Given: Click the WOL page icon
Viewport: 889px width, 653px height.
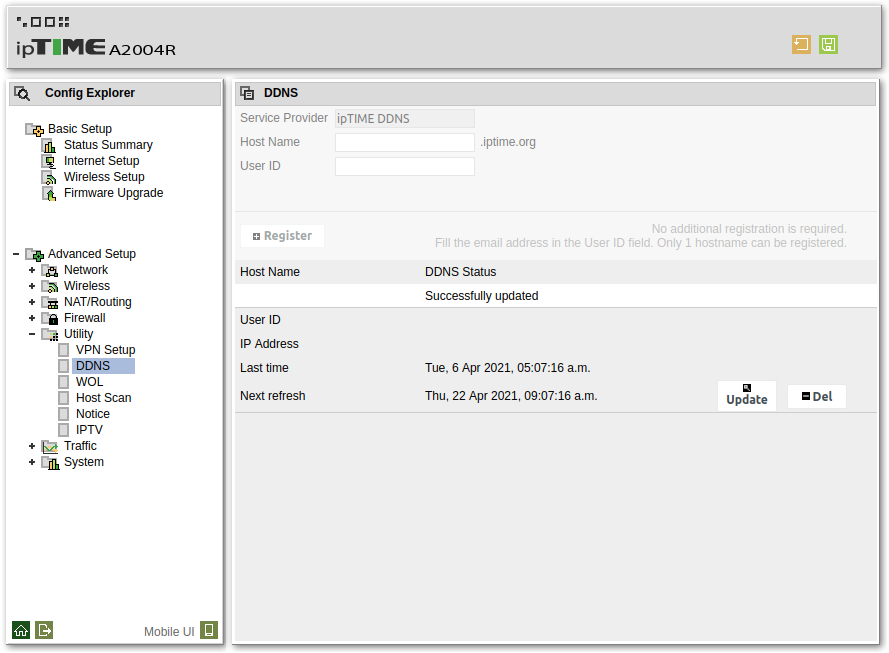Looking at the screenshot, I should [64, 382].
